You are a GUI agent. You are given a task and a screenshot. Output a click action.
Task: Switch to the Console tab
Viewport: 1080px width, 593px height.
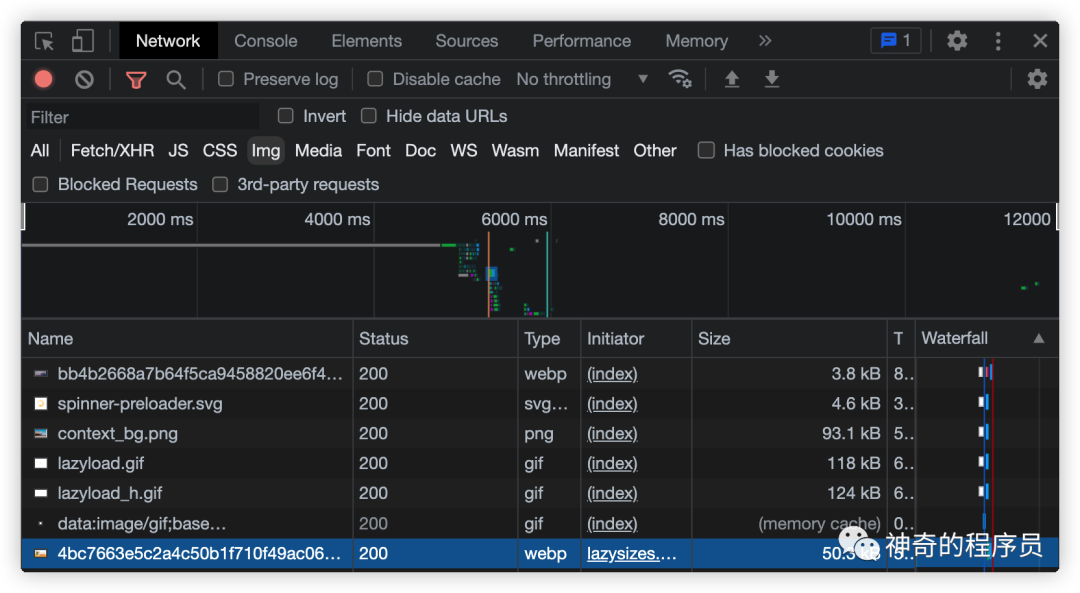[x=266, y=41]
